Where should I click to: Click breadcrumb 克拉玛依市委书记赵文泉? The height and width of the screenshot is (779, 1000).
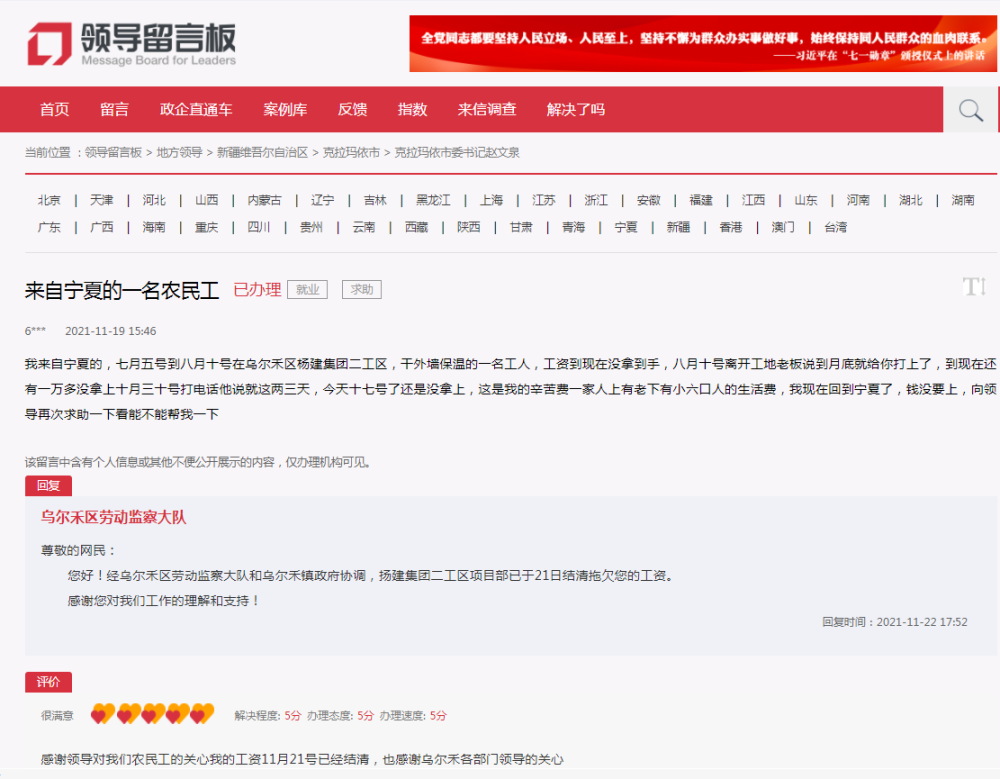tap(457, 152)
